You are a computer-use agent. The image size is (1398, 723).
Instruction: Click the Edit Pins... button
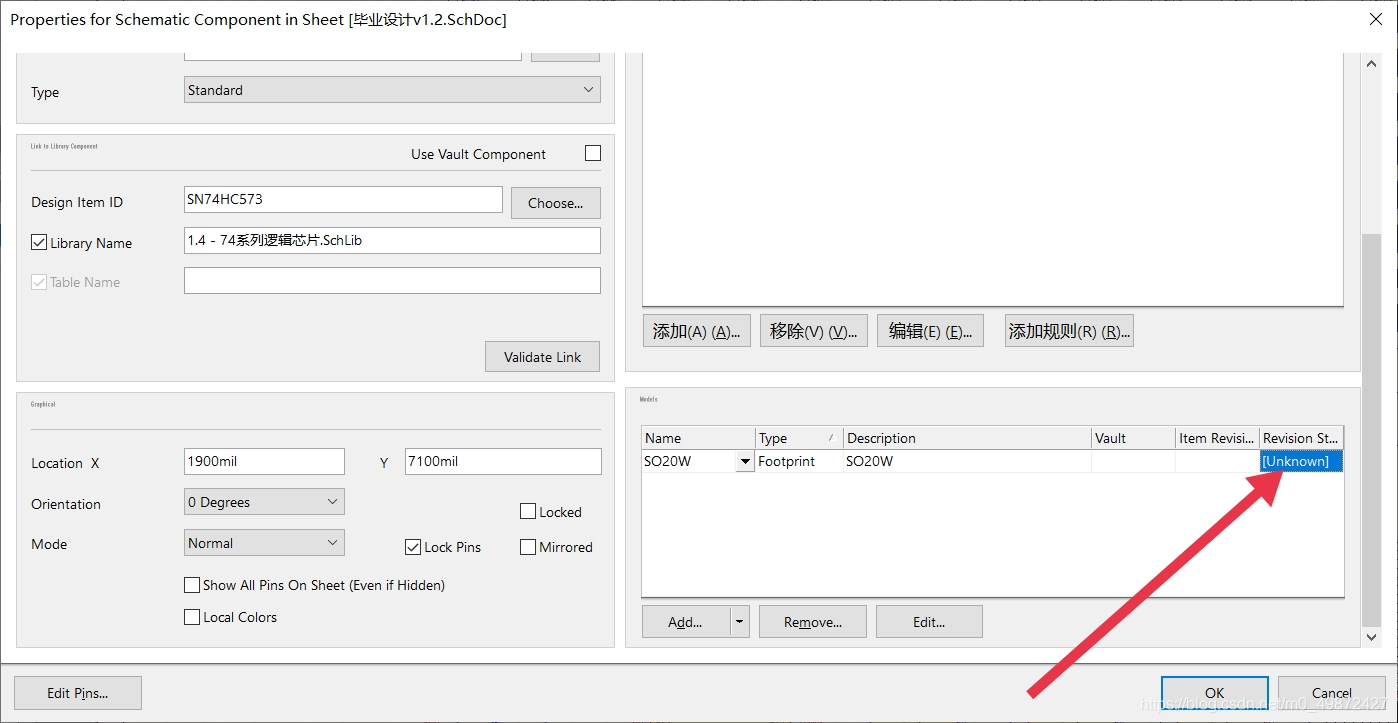click(x=78, y=693)
